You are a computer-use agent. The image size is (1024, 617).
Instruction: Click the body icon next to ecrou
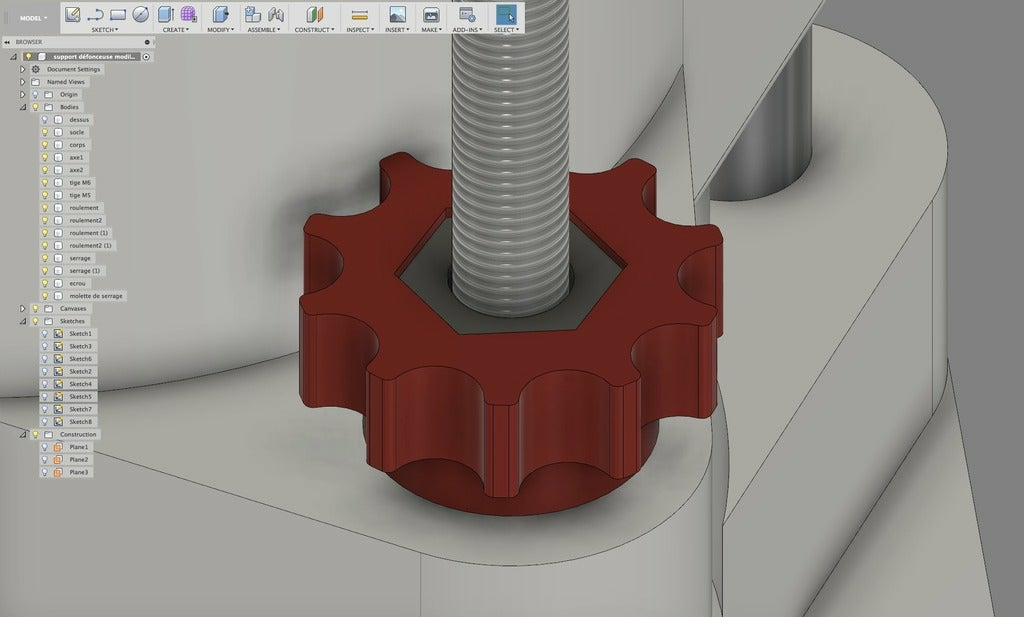58,283
